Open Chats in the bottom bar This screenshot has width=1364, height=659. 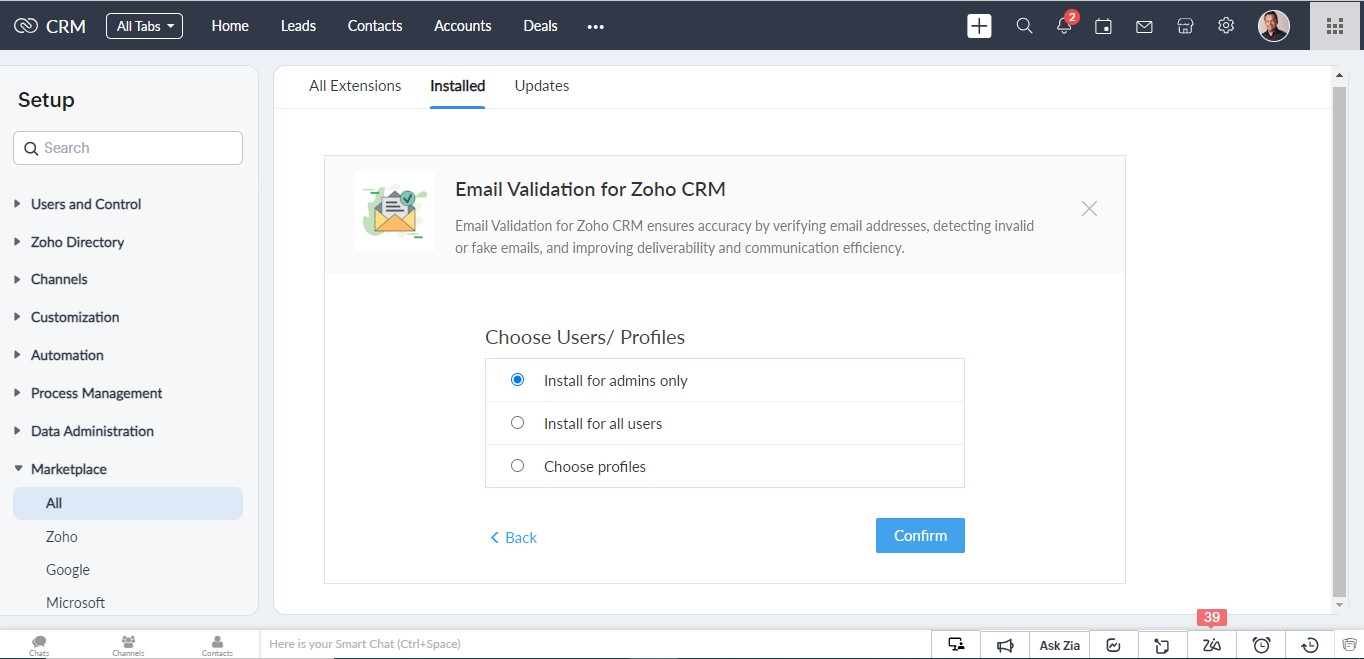click(x=39, y=645)
